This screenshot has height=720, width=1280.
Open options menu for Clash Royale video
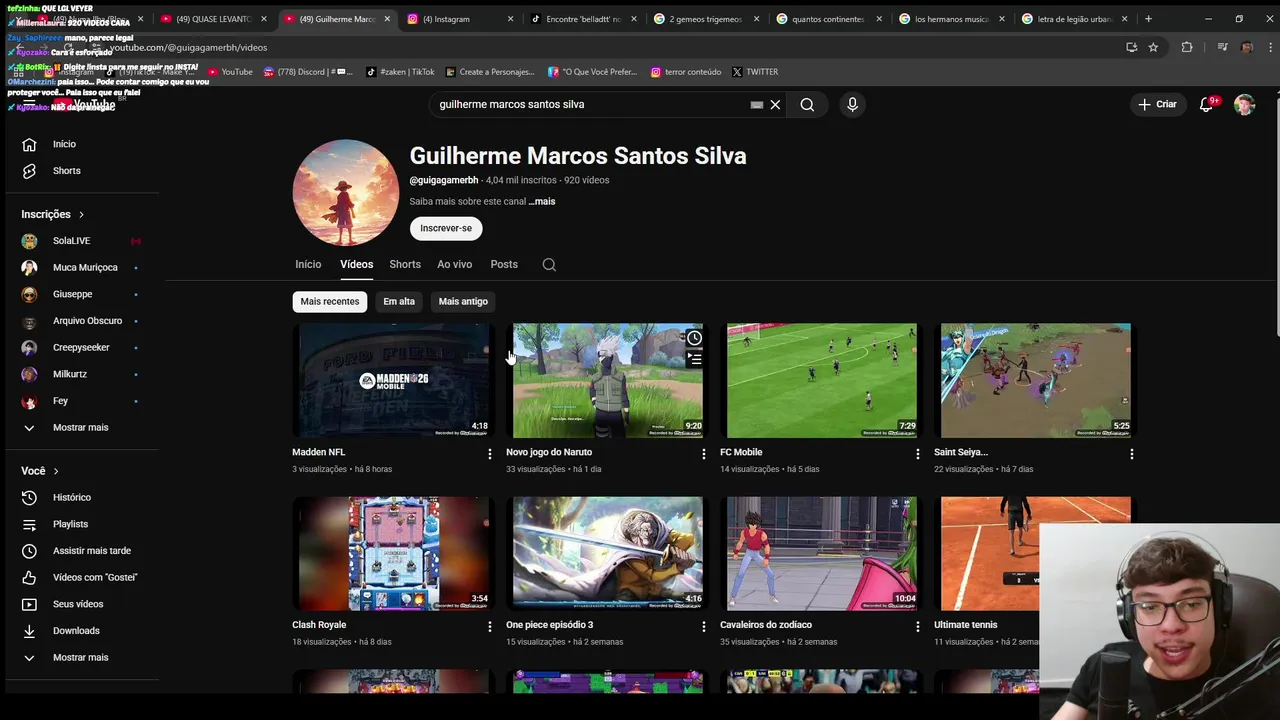489,627
